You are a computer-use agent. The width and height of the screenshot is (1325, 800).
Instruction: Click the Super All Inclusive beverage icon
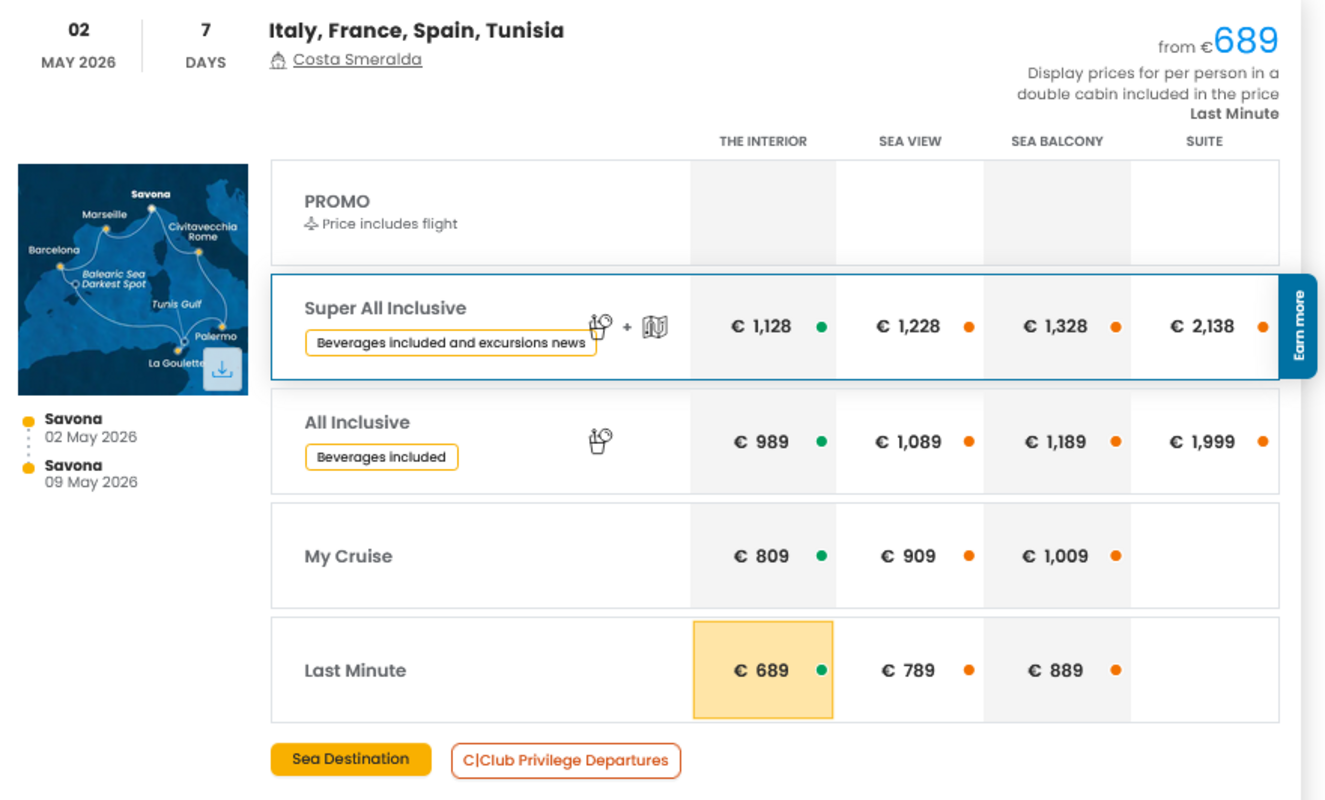(x=600, y=326)
